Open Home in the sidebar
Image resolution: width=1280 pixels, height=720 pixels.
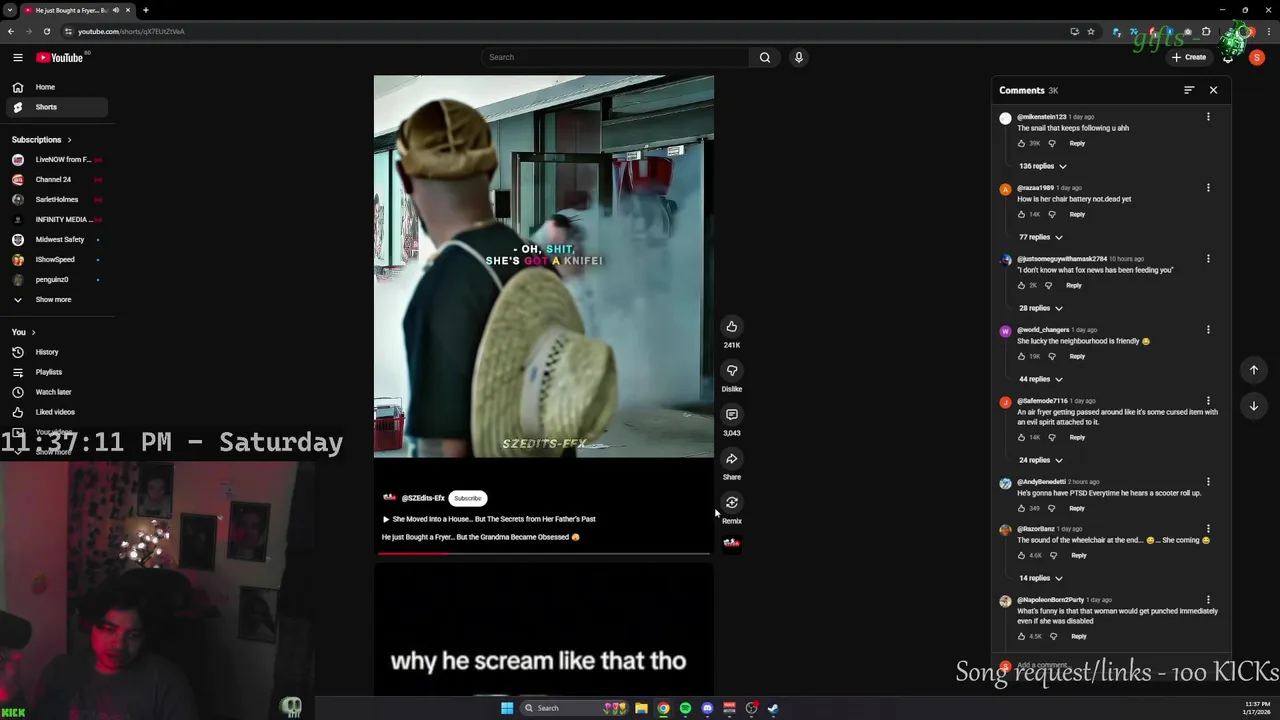(x=56, y=87)
